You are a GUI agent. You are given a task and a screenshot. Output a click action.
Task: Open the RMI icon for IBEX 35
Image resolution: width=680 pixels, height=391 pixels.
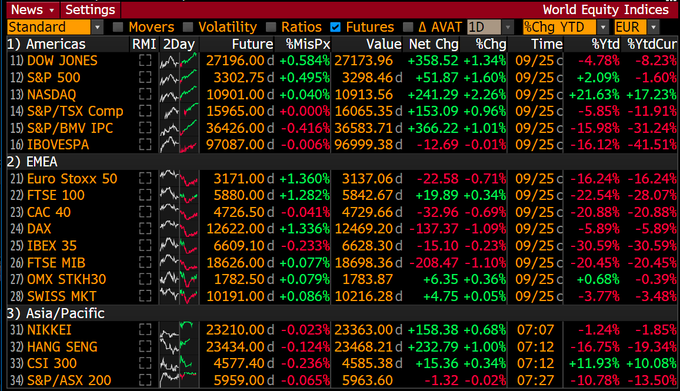point(145,246)
